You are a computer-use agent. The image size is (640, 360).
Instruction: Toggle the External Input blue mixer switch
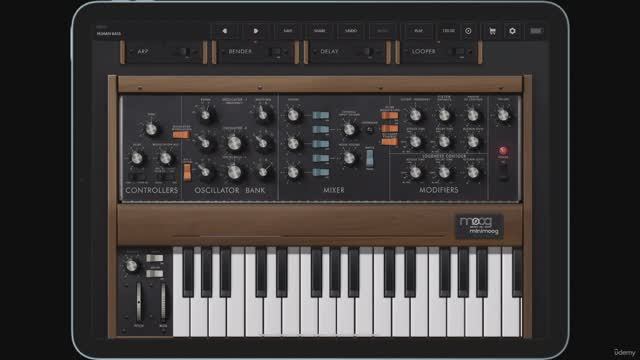click(x=320, y=130)
